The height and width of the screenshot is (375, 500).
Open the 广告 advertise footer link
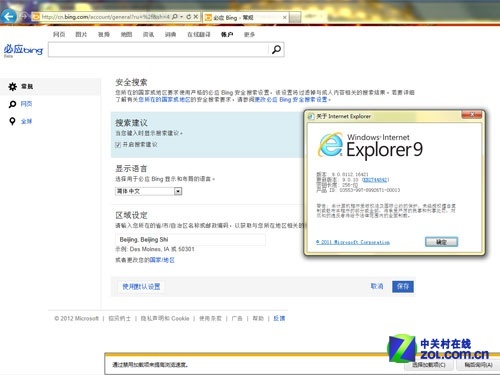tap(237, 318)
